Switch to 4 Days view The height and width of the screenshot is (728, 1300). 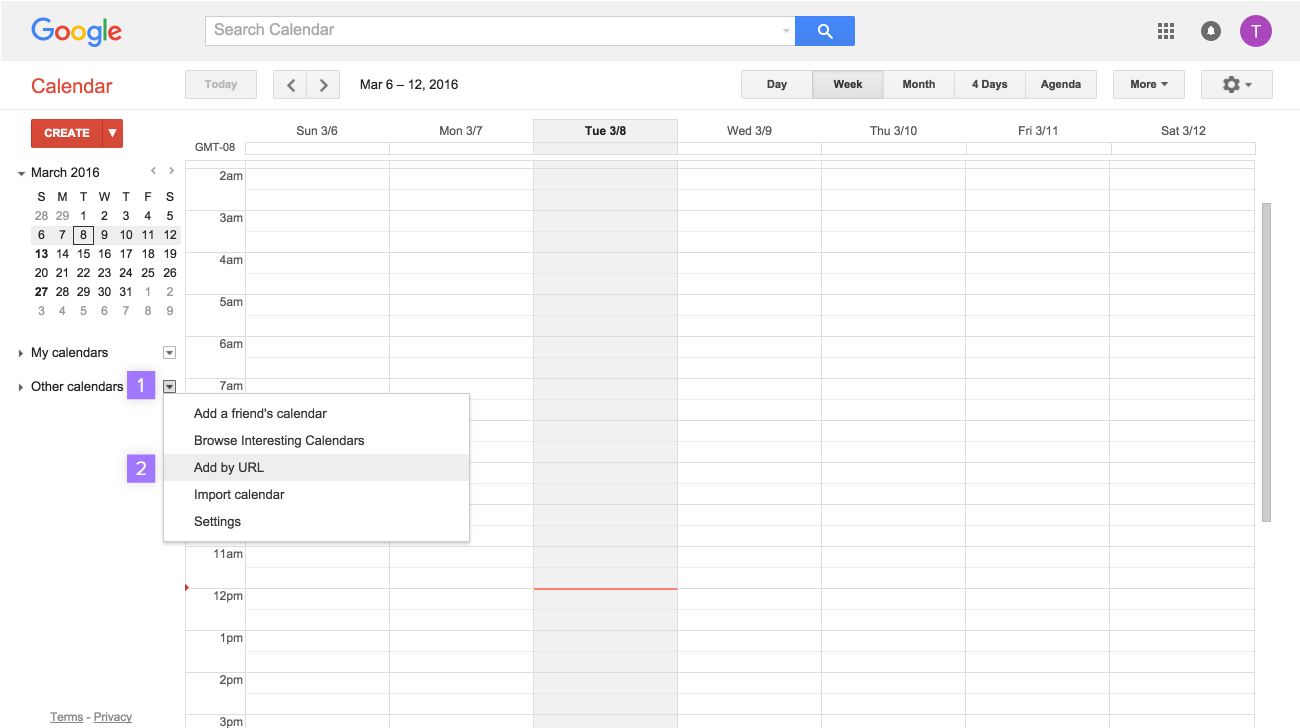[990, 85]
